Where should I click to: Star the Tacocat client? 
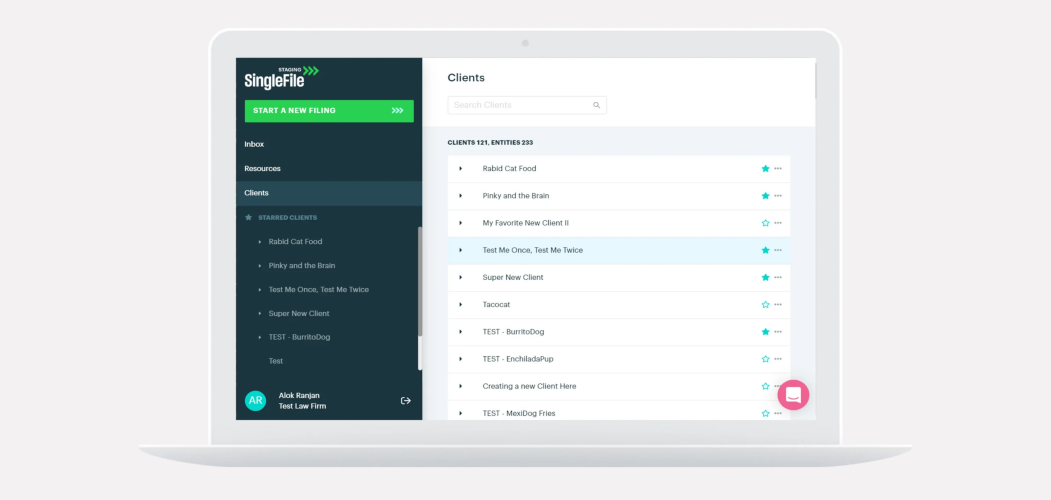pos(765,304)
